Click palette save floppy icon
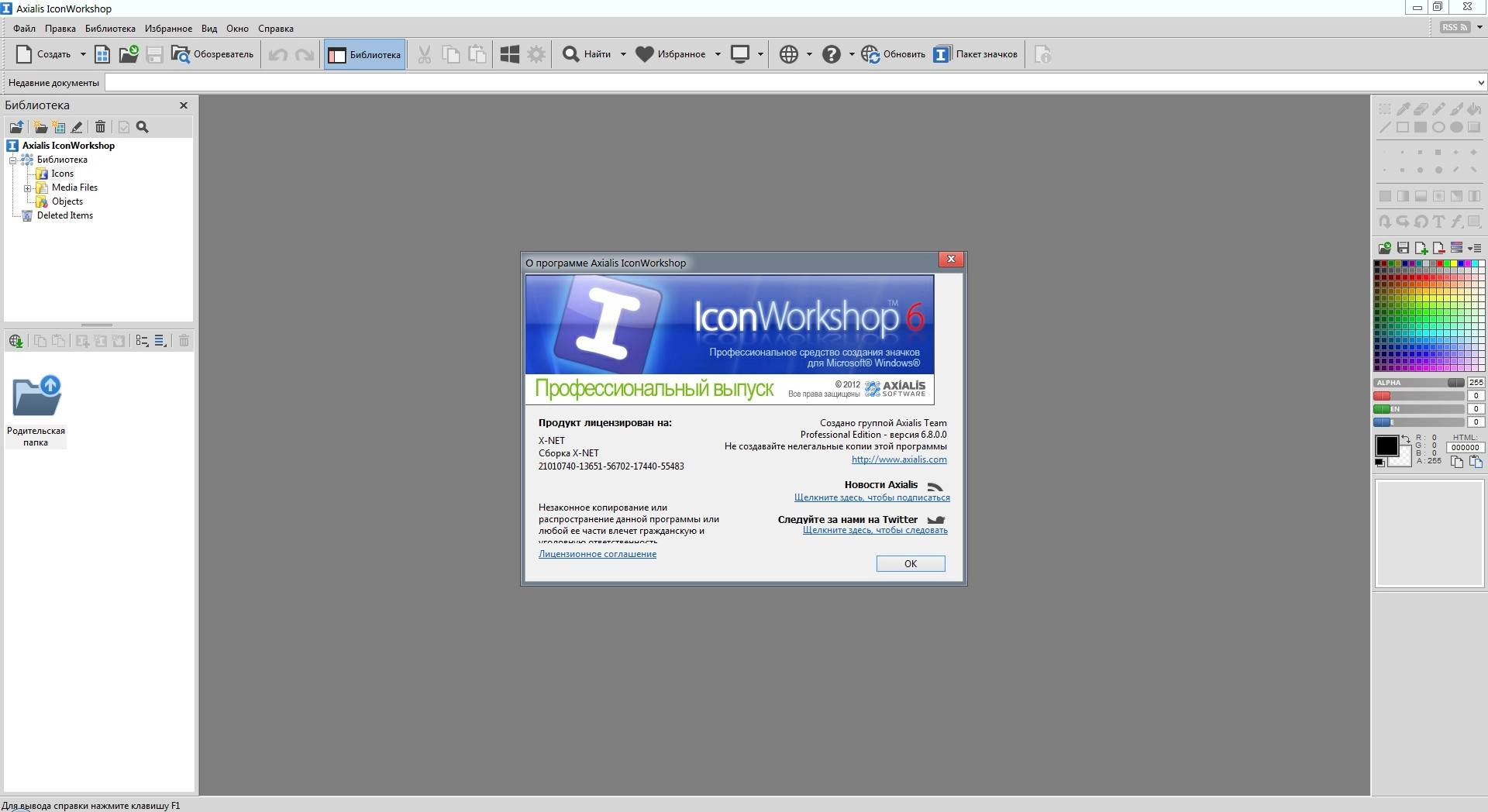Viewport: 1488px width, 812px height. click(x=1403, y=248)
